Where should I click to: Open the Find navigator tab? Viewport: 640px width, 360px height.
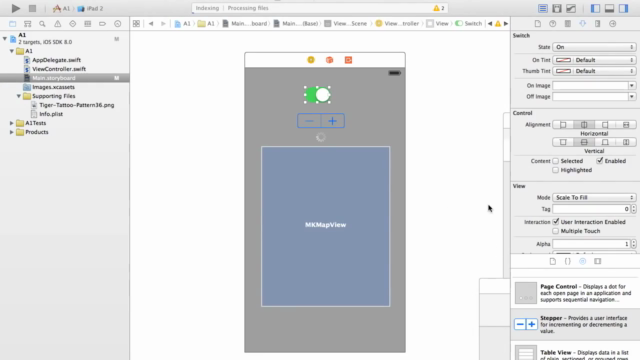(x=42, y=24)
